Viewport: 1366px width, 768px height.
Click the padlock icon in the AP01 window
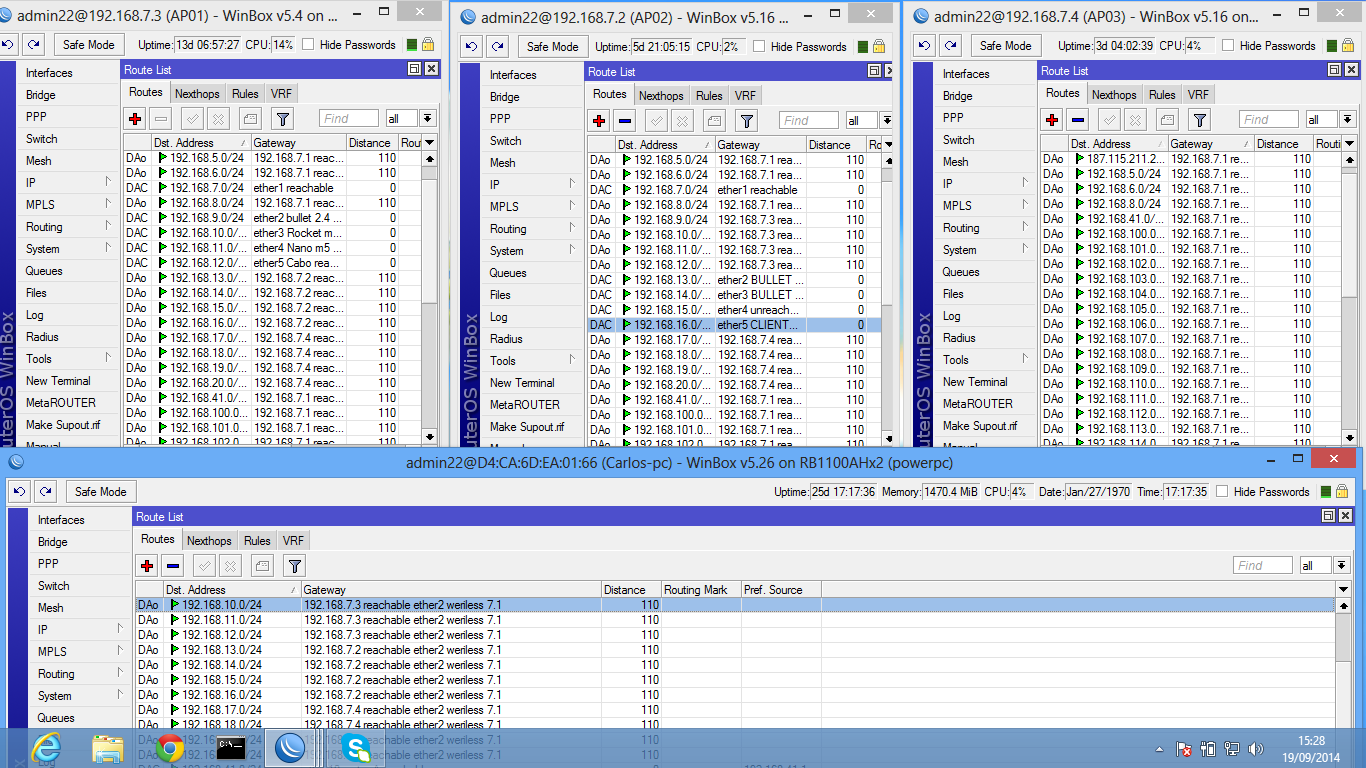click(428, 45)
